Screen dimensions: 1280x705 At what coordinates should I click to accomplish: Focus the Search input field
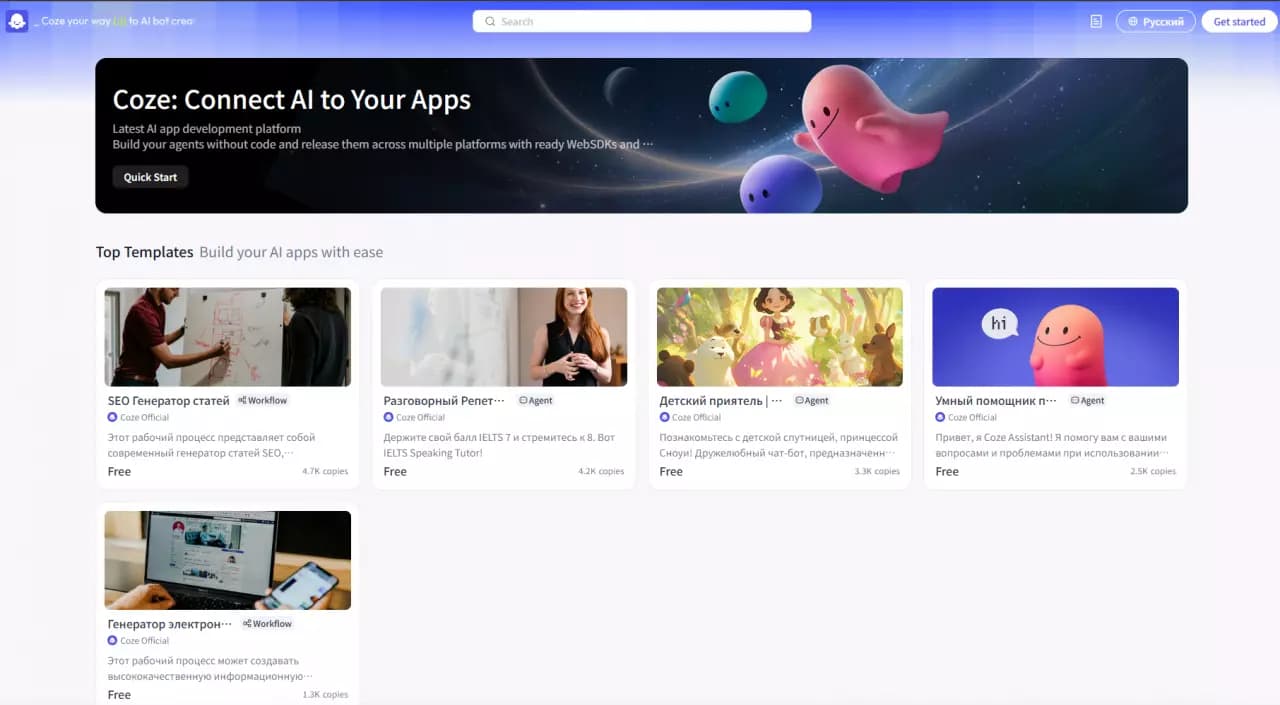click(642, 21)
